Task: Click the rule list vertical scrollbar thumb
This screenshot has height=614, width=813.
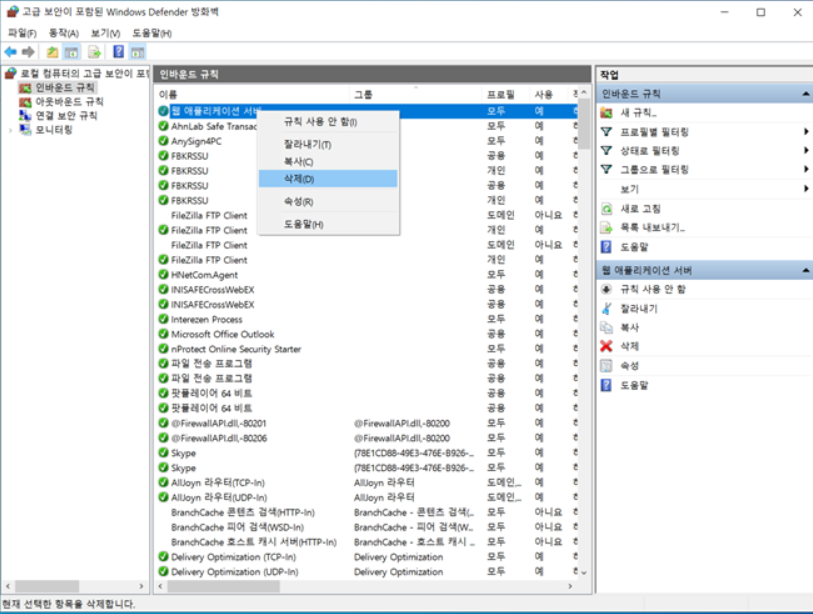Action: (584, 124)
